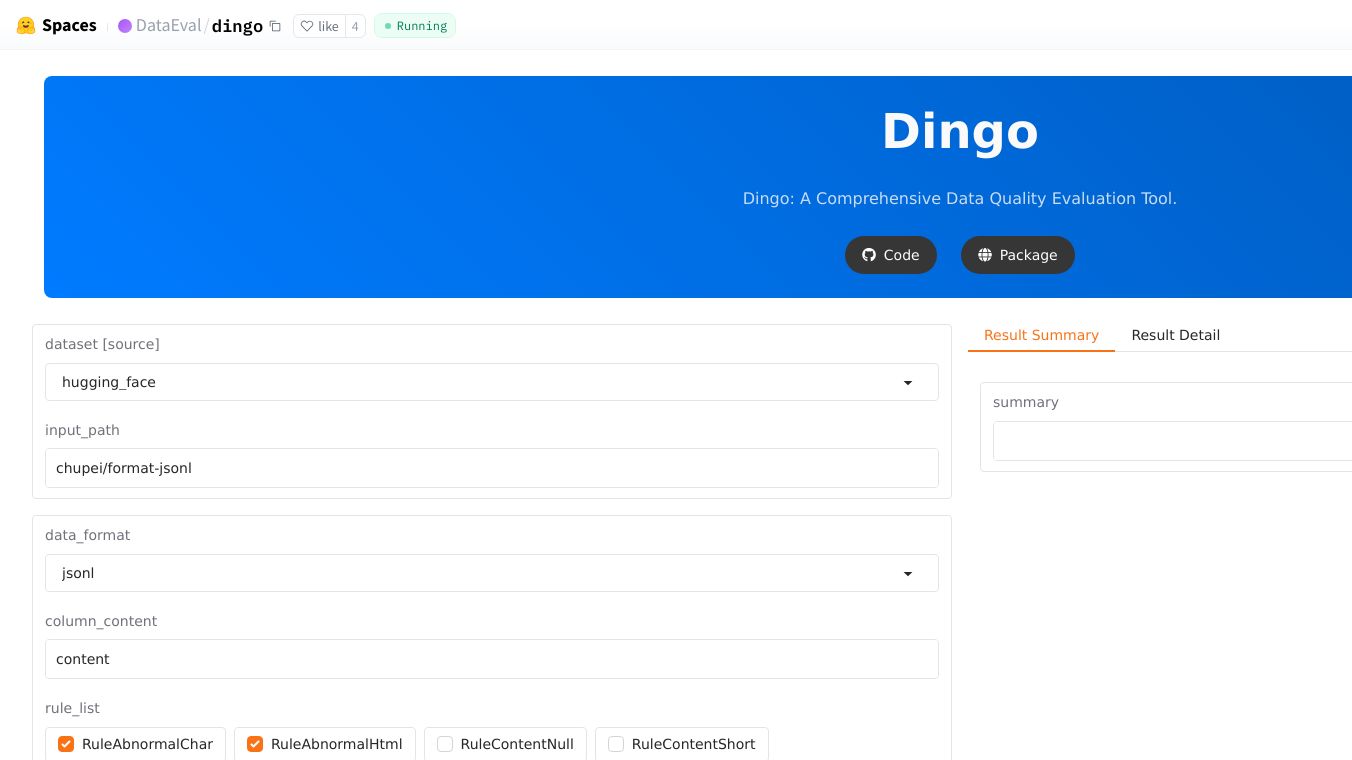Open the data_format dropdown
Viewport: 1352px width, 760px height.
(x=492, y=573)
